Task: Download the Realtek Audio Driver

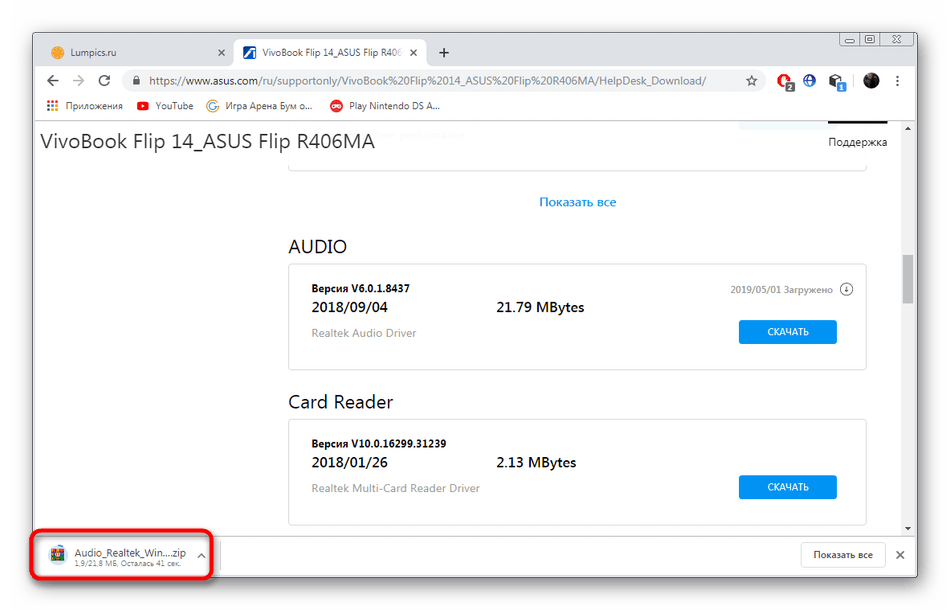Action: tap(788, 332)
